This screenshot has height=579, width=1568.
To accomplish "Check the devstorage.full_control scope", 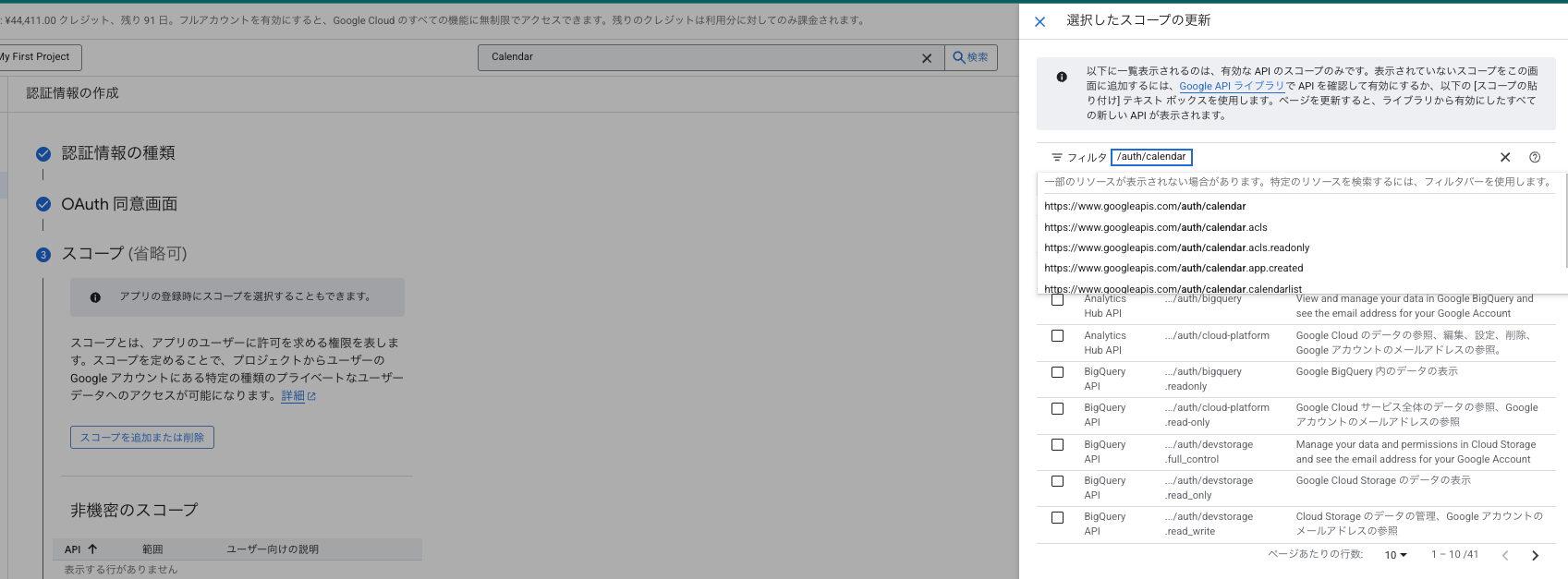I will click(x=1057, y=445).
